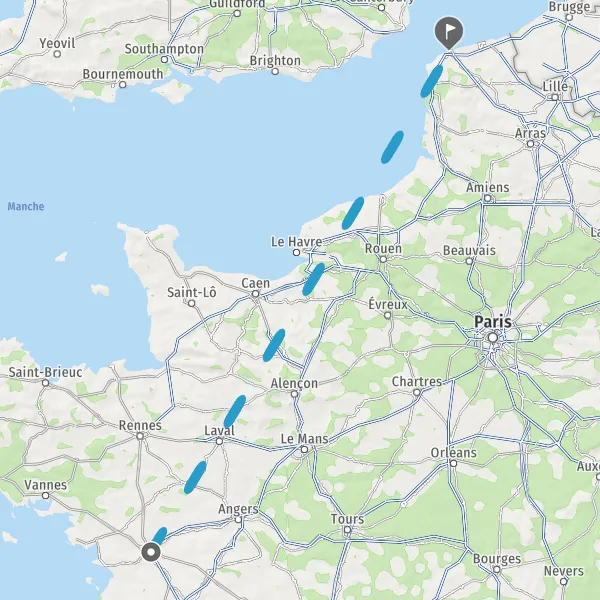Click the Chartres city label
The image size is (600, 600).
[x=417, y=382]
